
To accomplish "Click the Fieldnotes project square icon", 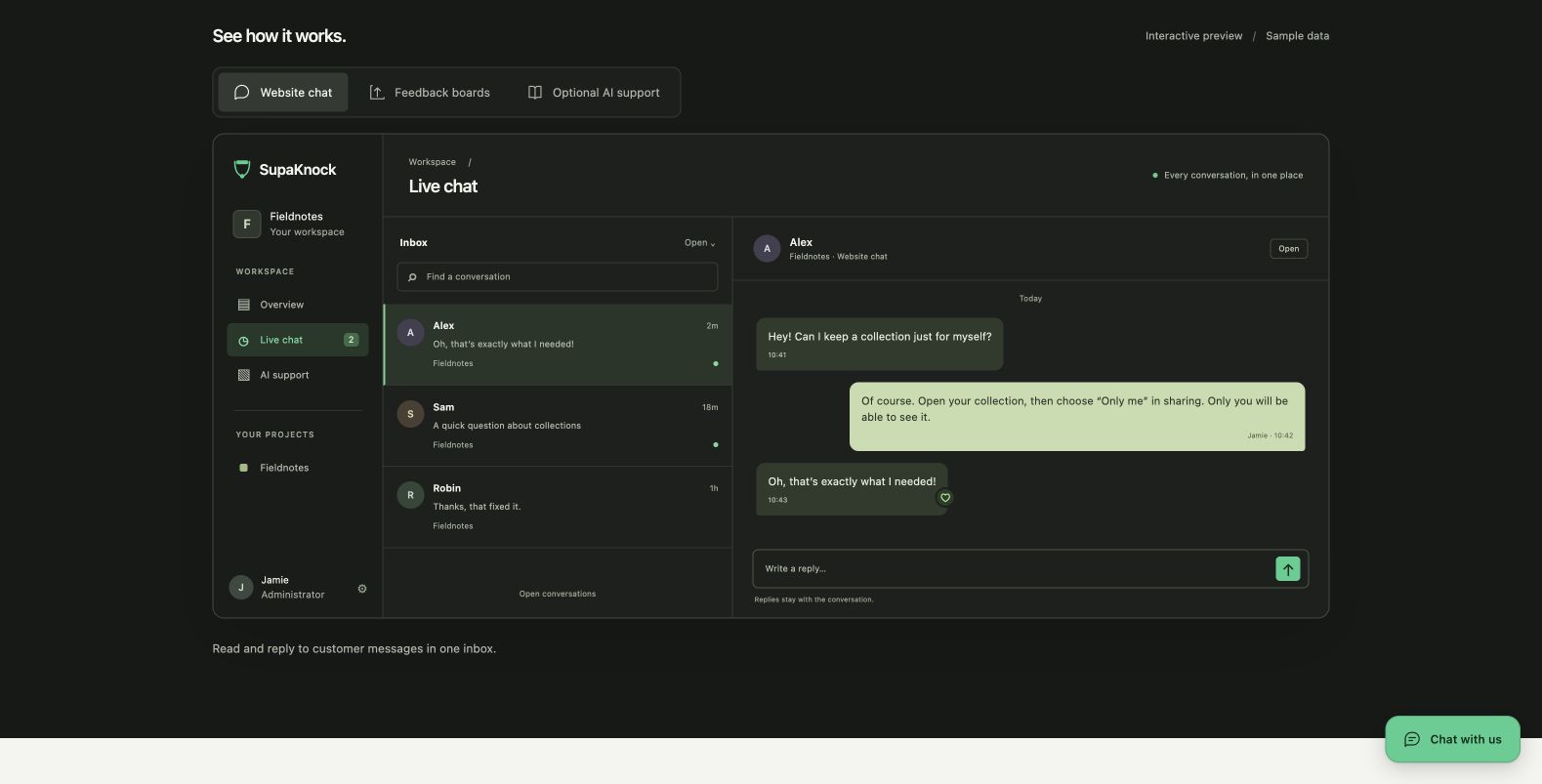I will point(243,468).
